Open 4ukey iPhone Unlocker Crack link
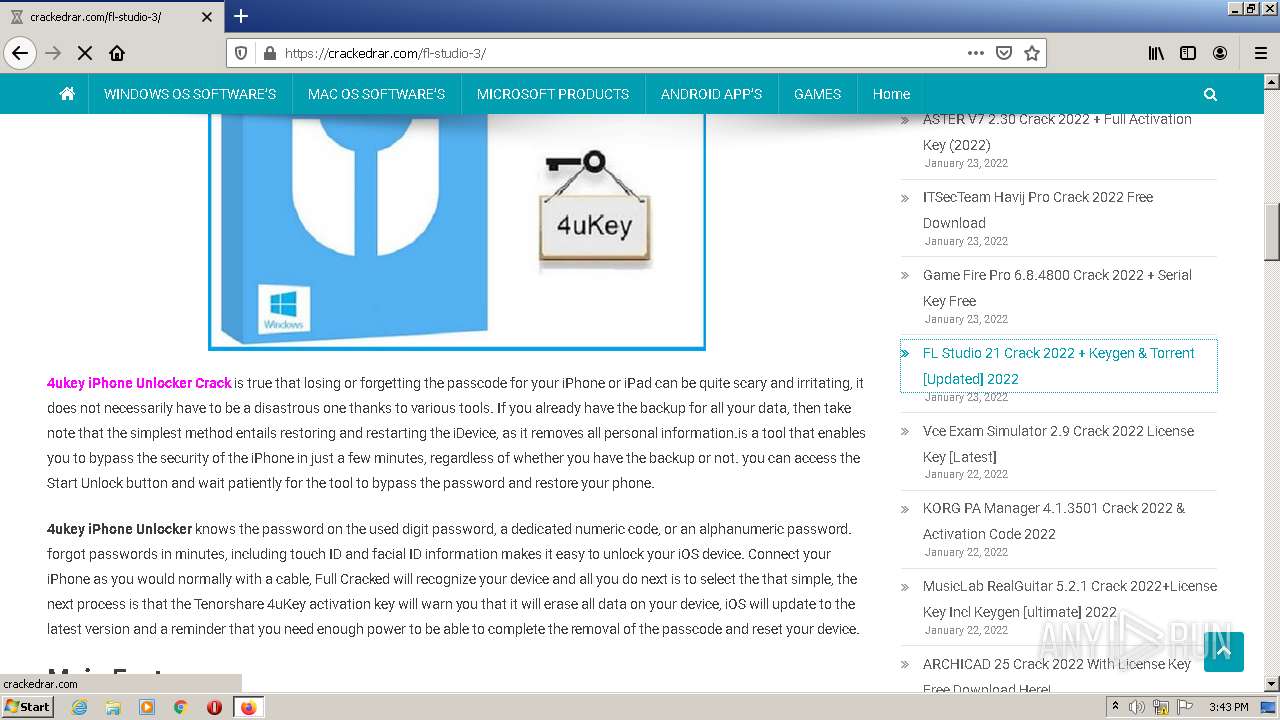Viewport: 1280px width, 720px height. tap(139, 383)
